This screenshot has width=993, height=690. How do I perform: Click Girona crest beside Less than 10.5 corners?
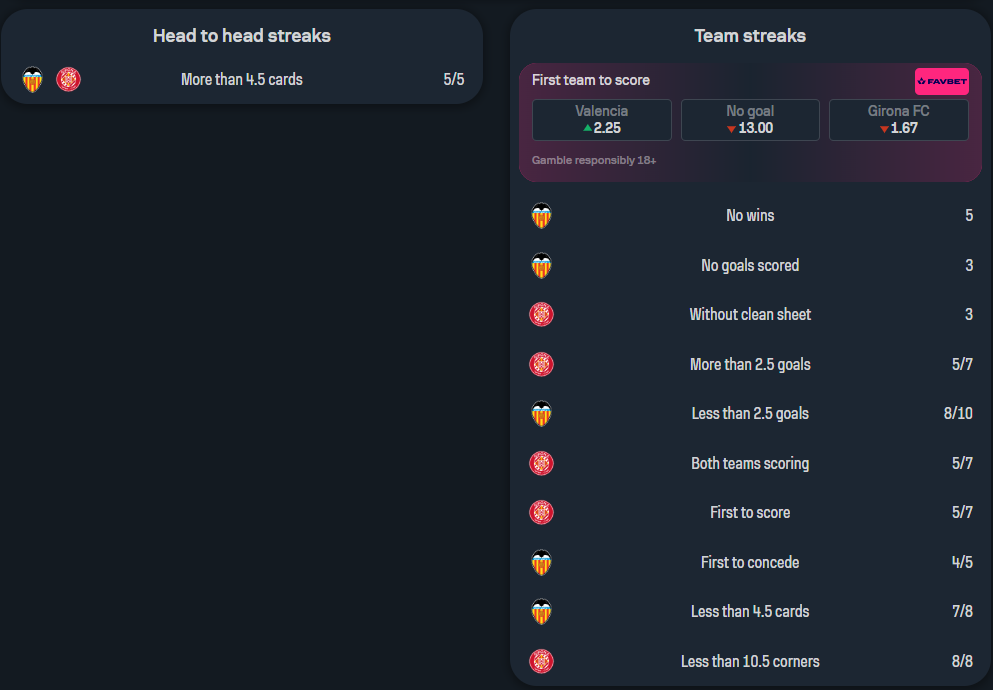[x=541, y=661]
